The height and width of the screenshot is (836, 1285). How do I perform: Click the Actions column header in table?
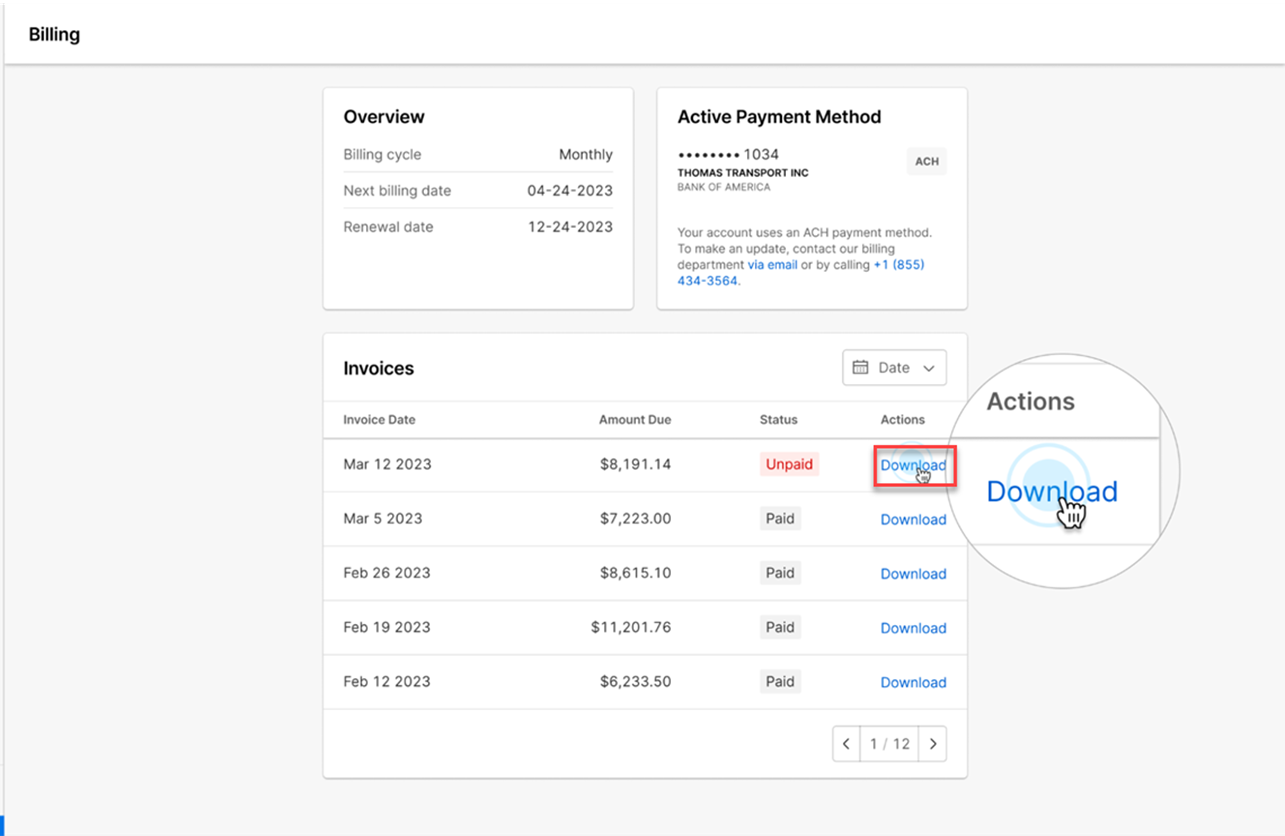tap(903, 420)
